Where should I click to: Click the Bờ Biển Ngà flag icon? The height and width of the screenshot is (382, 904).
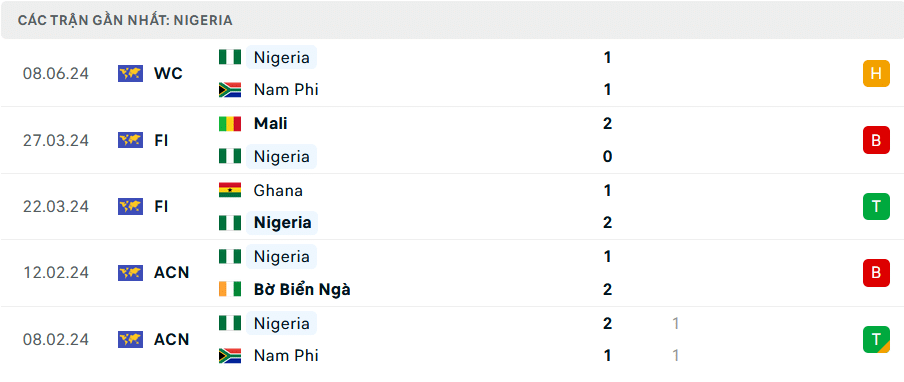(229, 289)
